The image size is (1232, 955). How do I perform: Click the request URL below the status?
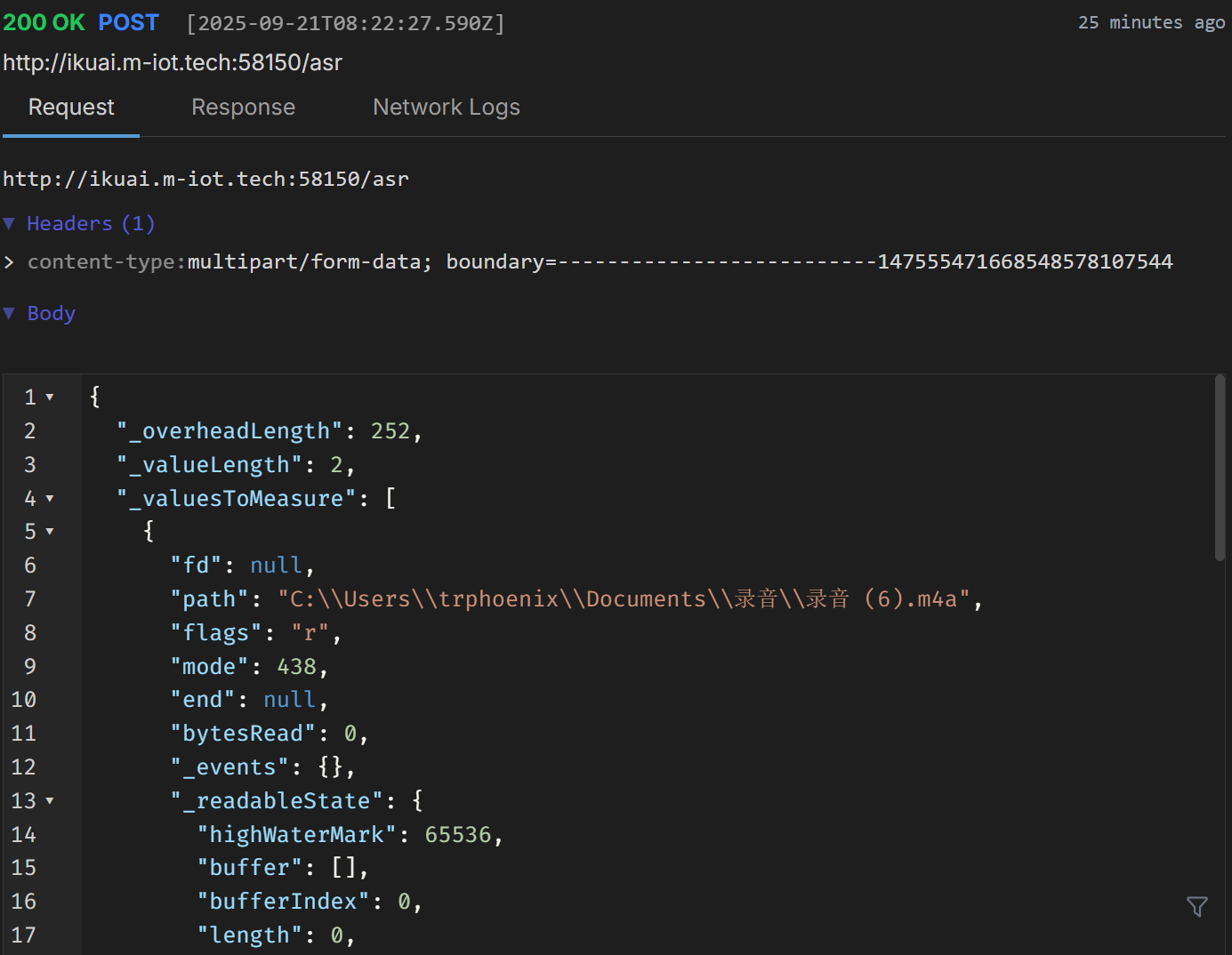tap(173, 62)
